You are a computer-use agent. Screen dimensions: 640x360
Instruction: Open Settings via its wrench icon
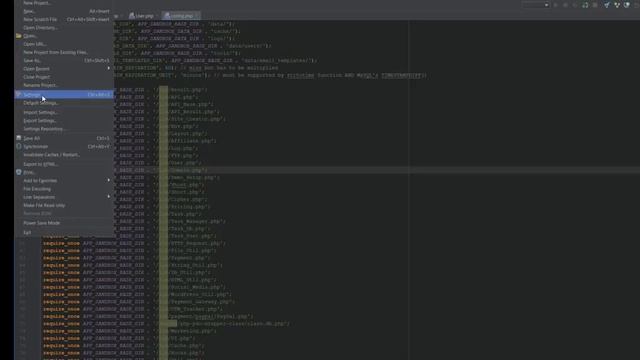[19, 94]
